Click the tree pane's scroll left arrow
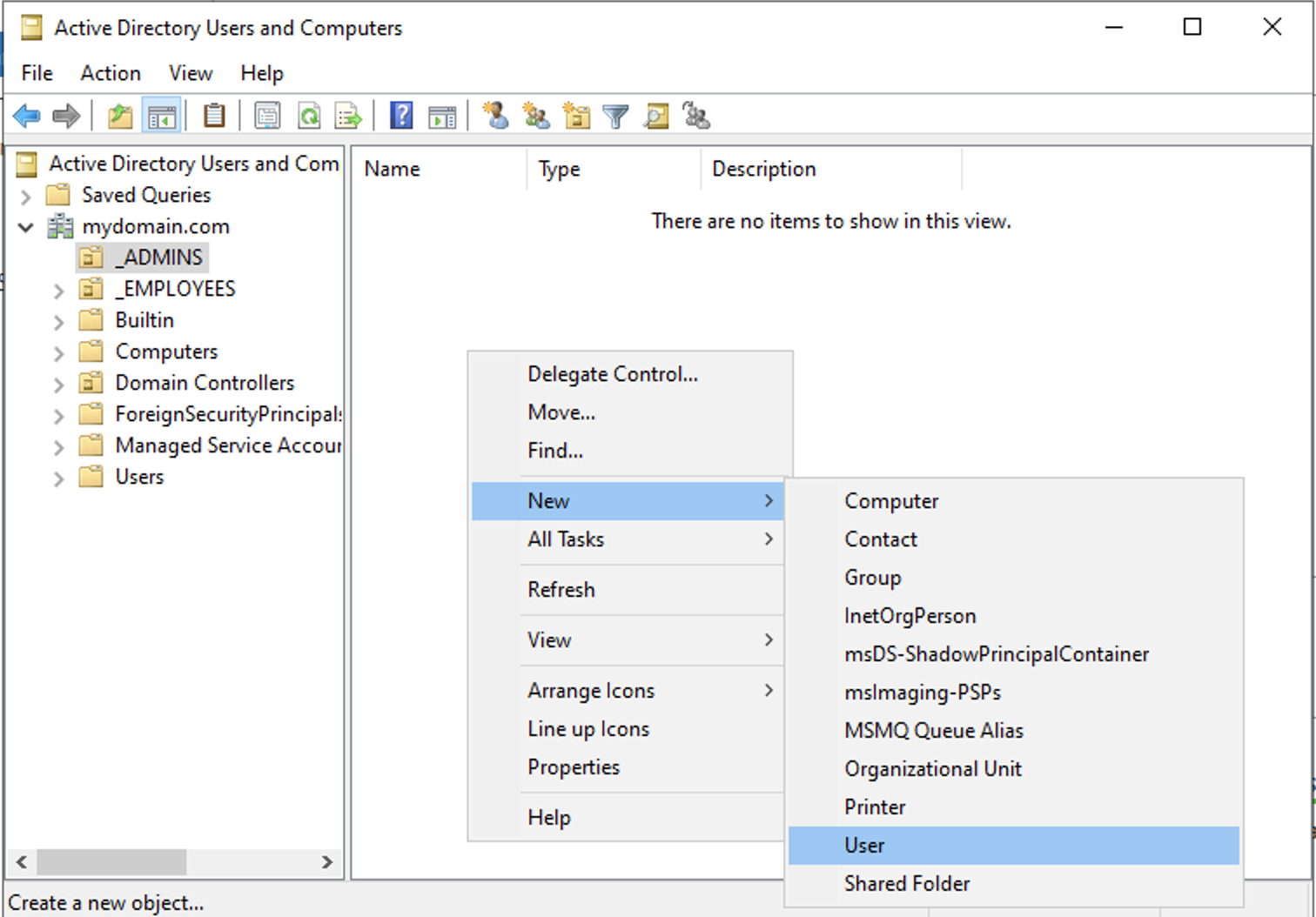The height and width of the screenshot is (917, 1316). click(22, 862)
